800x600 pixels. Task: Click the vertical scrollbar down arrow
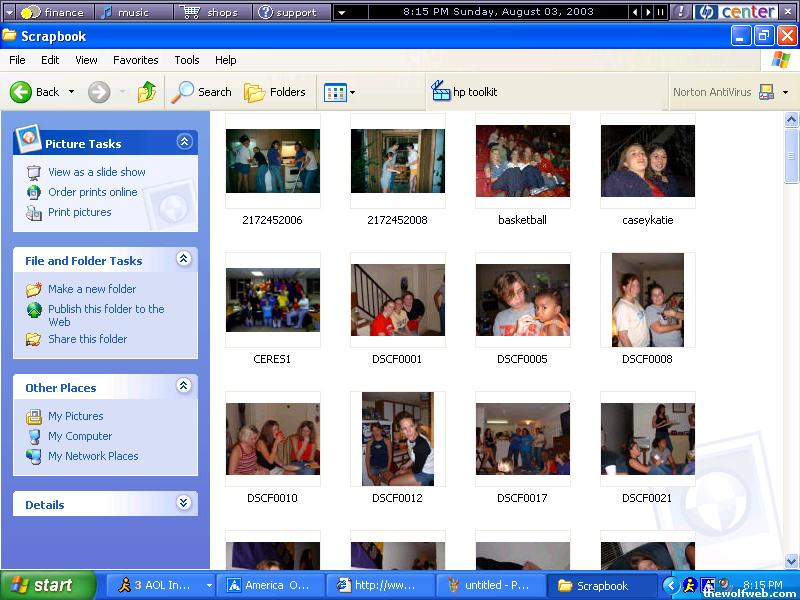click(791, 562)
